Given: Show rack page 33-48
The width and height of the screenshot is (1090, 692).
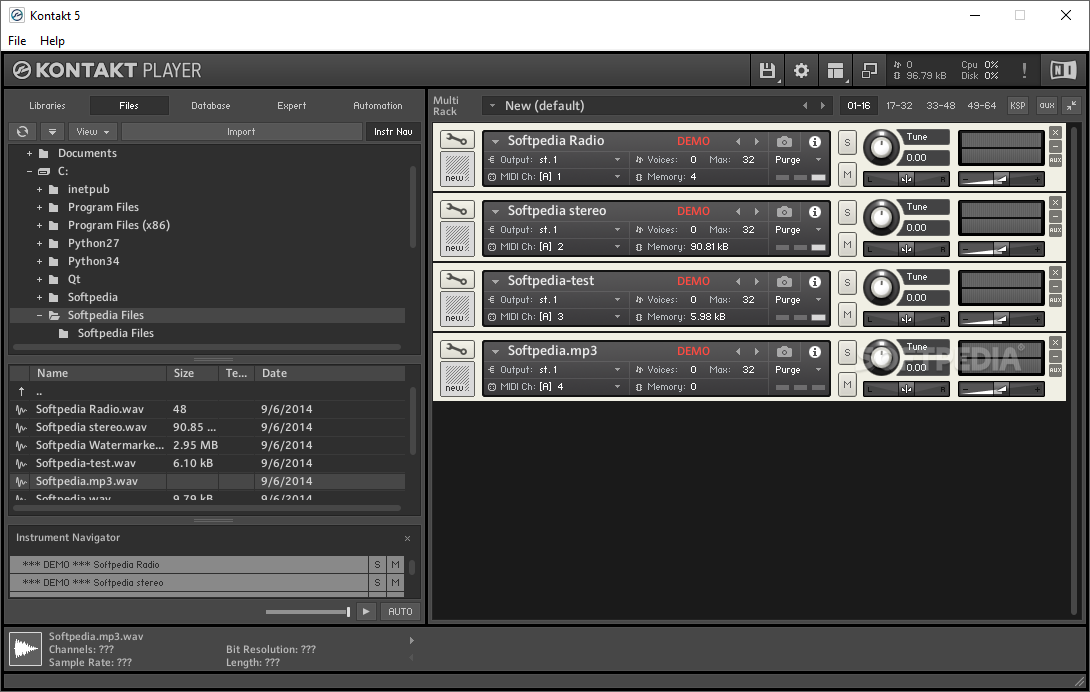Looking at the screenshot, I should click(x=941, y=106).
